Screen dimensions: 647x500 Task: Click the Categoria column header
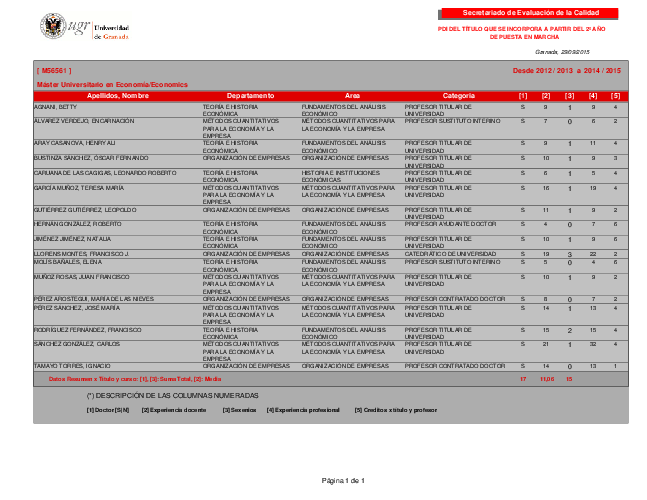tap(458, 96)
